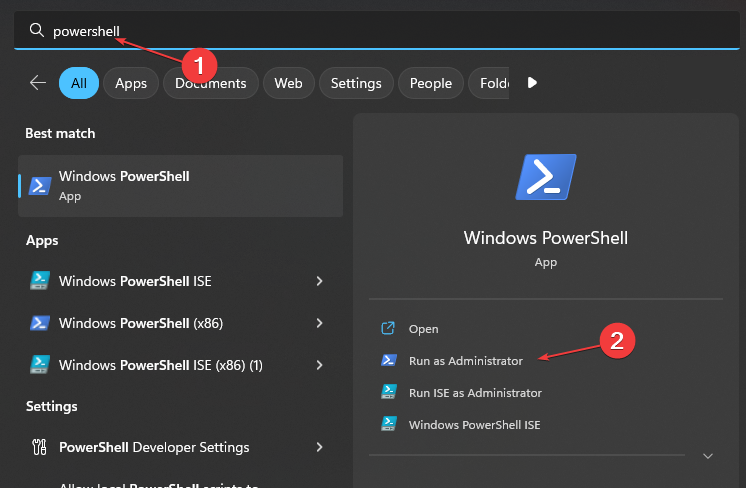Expand PowerShell ISE (x86) (1) chevron

320,365
